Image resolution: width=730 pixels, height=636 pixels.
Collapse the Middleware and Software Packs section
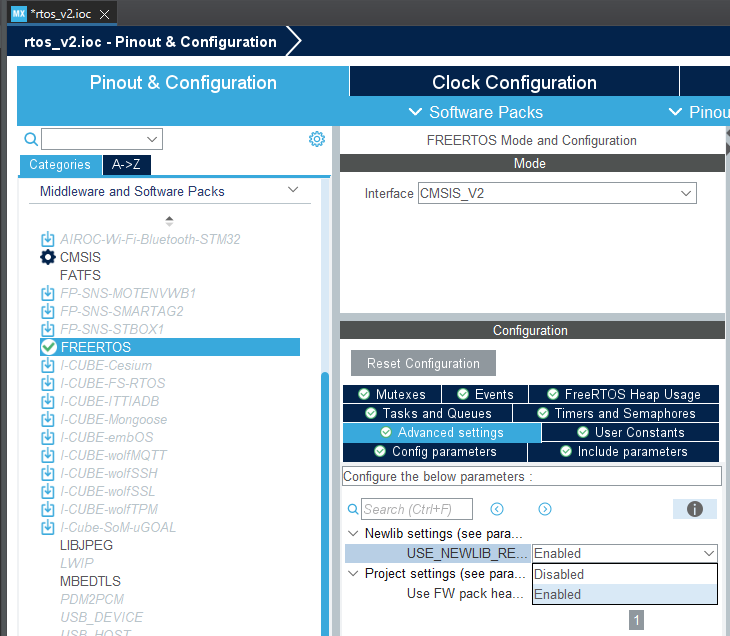click(x=293, y=189)
